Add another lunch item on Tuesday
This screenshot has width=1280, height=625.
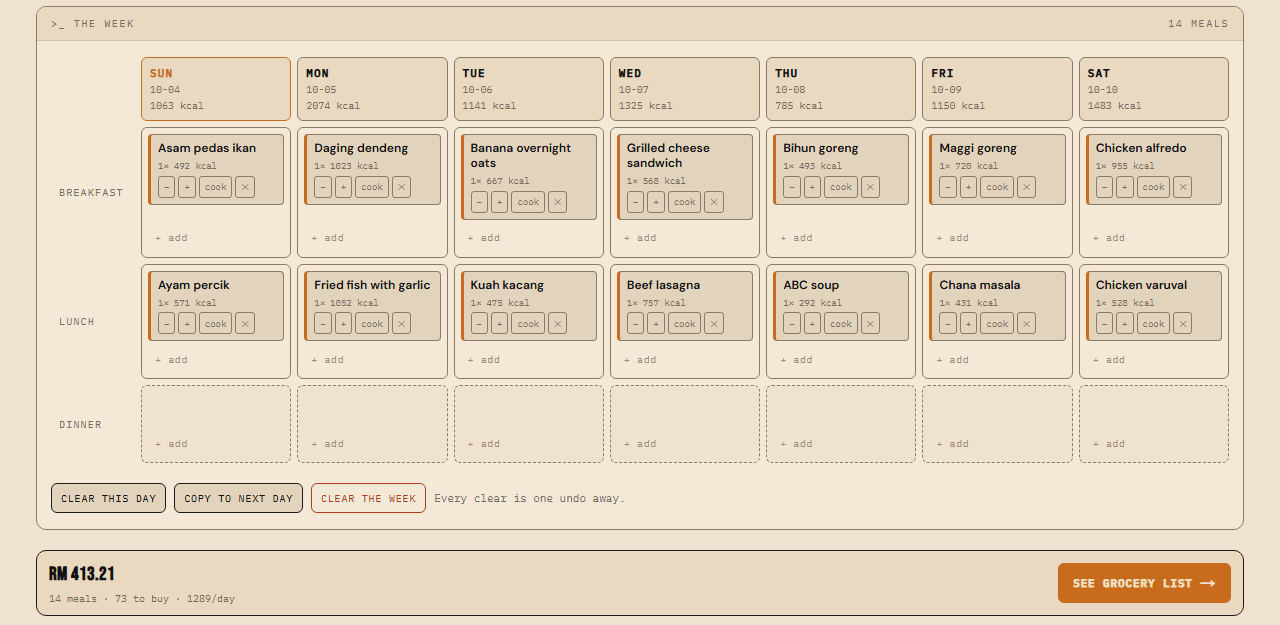(484, 360)
